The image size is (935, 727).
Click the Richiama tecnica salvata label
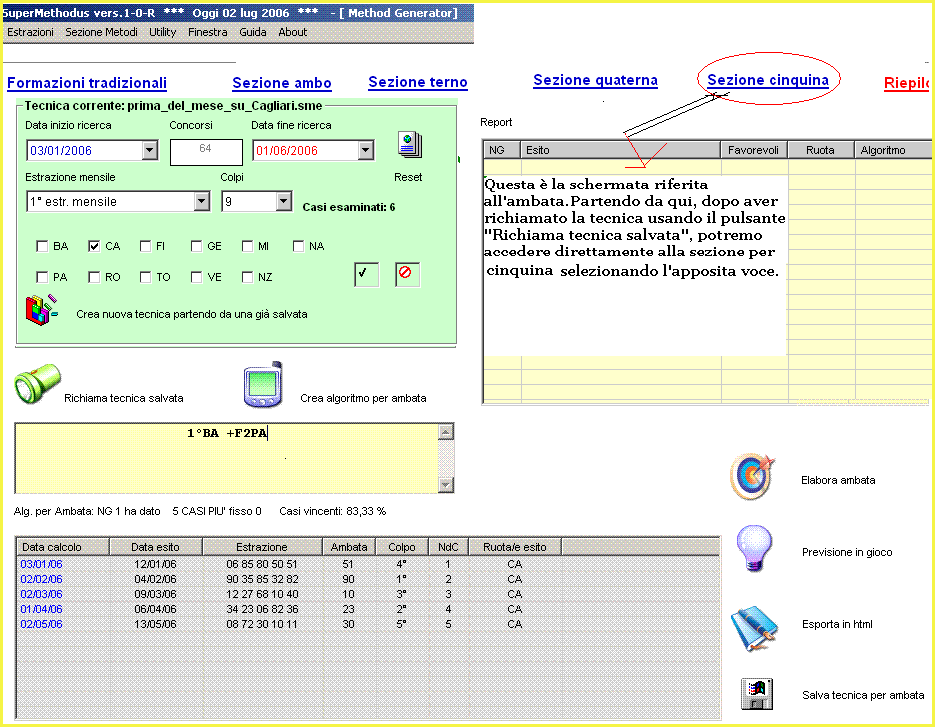coord(123,398)
